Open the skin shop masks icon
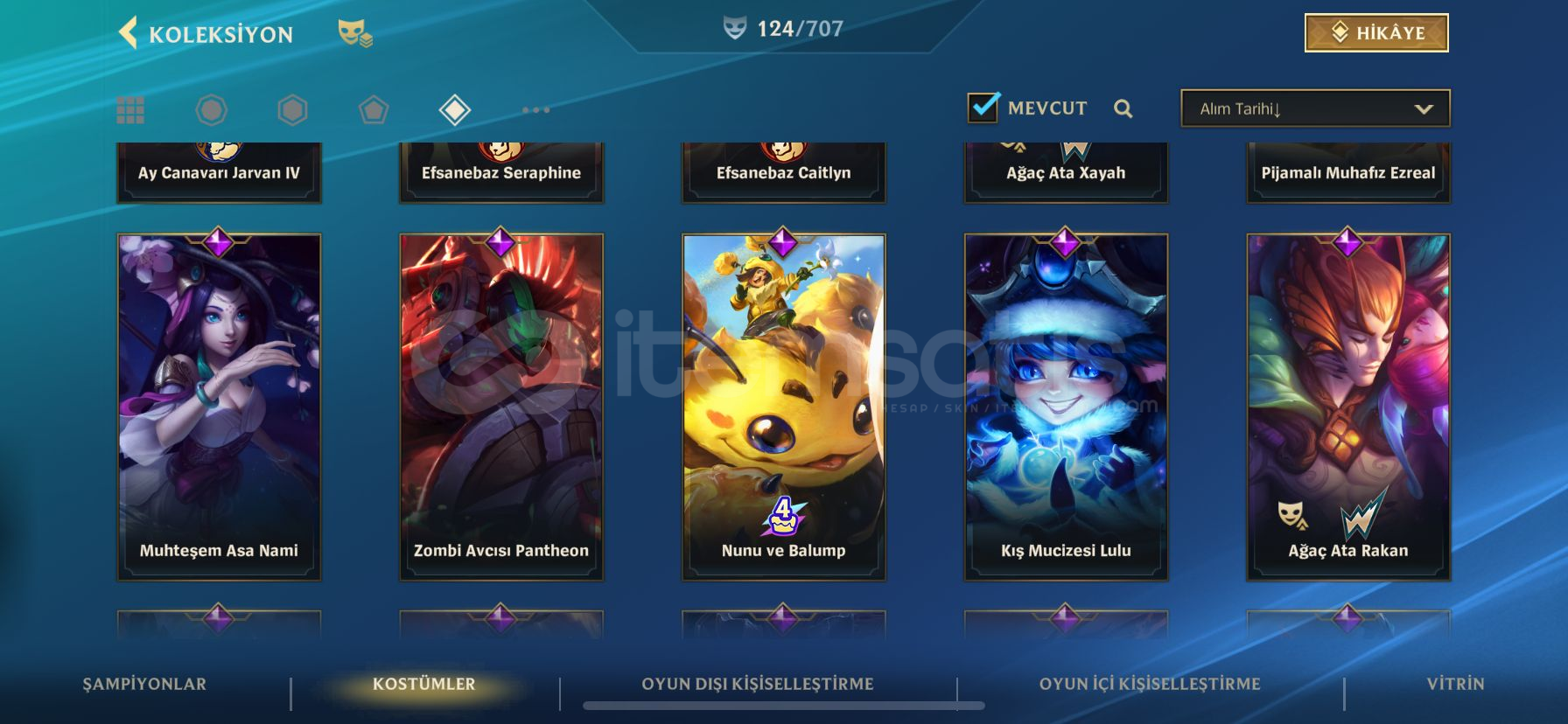1568x724 pixels. [x=355, y=33]
